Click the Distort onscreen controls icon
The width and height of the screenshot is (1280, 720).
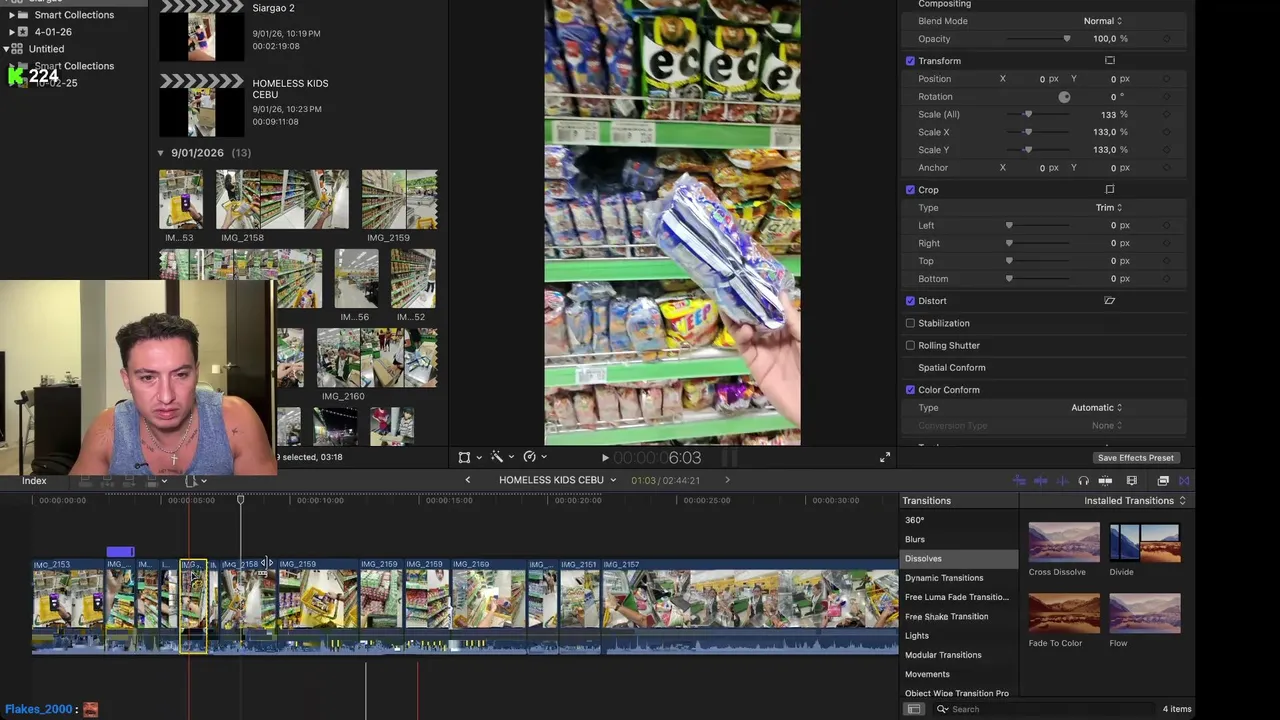point(1109,301)
